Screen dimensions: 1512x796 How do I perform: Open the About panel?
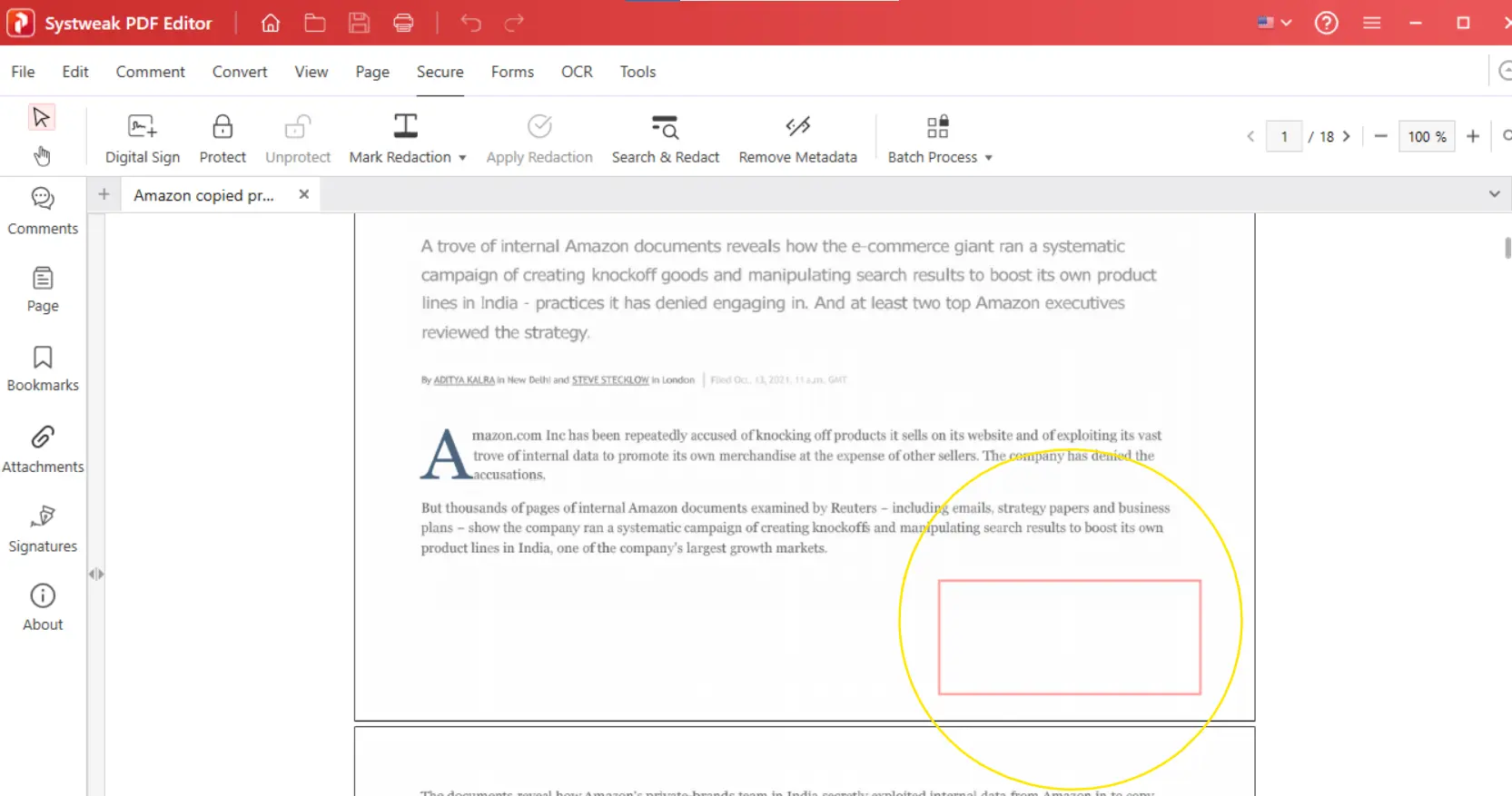(43, 608)
